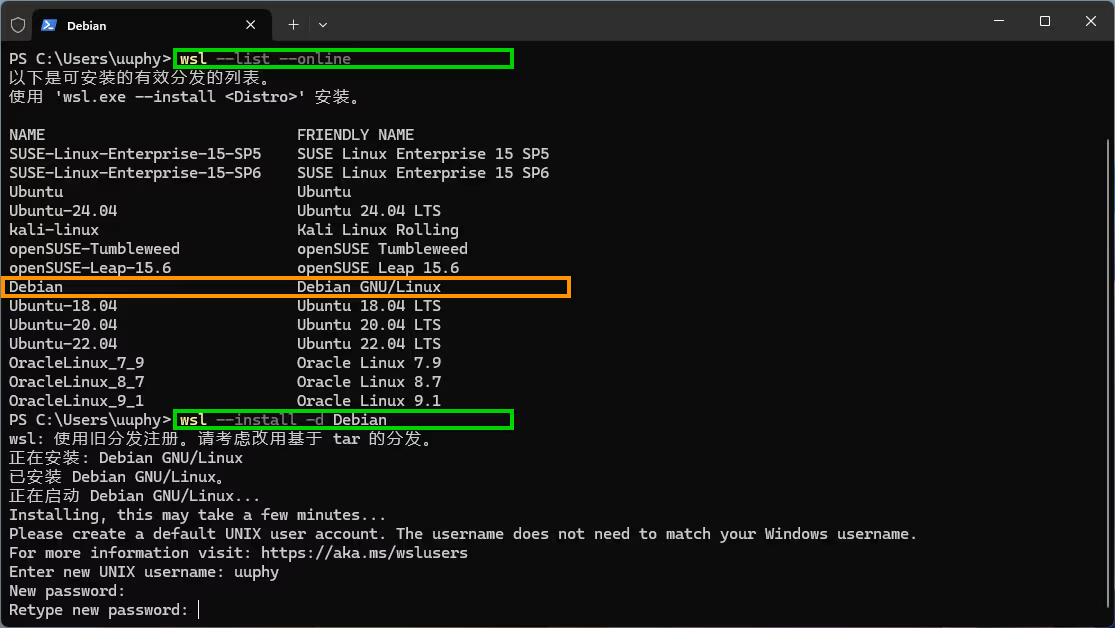The height and width of the screenshot is (628, 1115).
Task: Click 'Installing, this may take a few minutes...' line
Action: (x=198, y=515)
